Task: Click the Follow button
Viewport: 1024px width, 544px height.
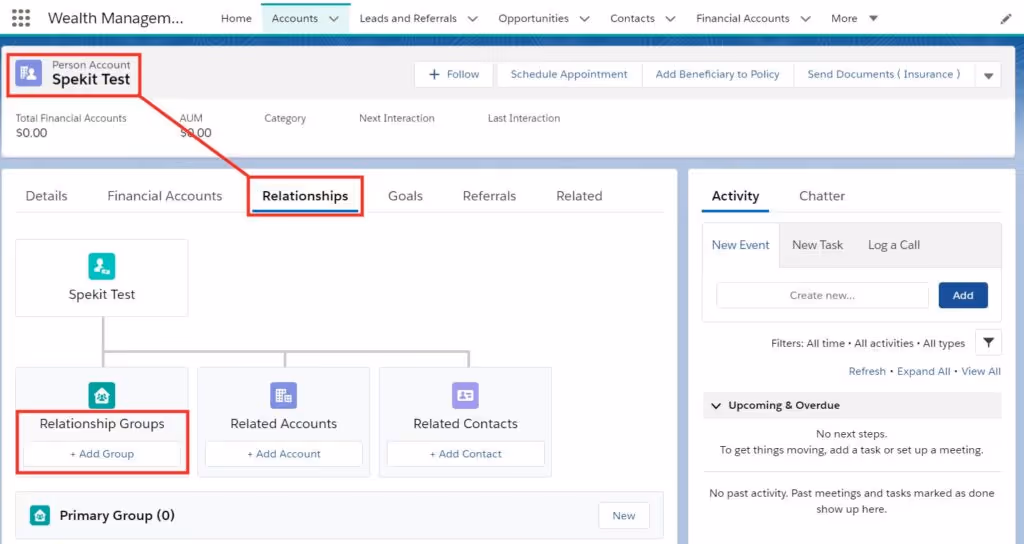Action: 454,74
